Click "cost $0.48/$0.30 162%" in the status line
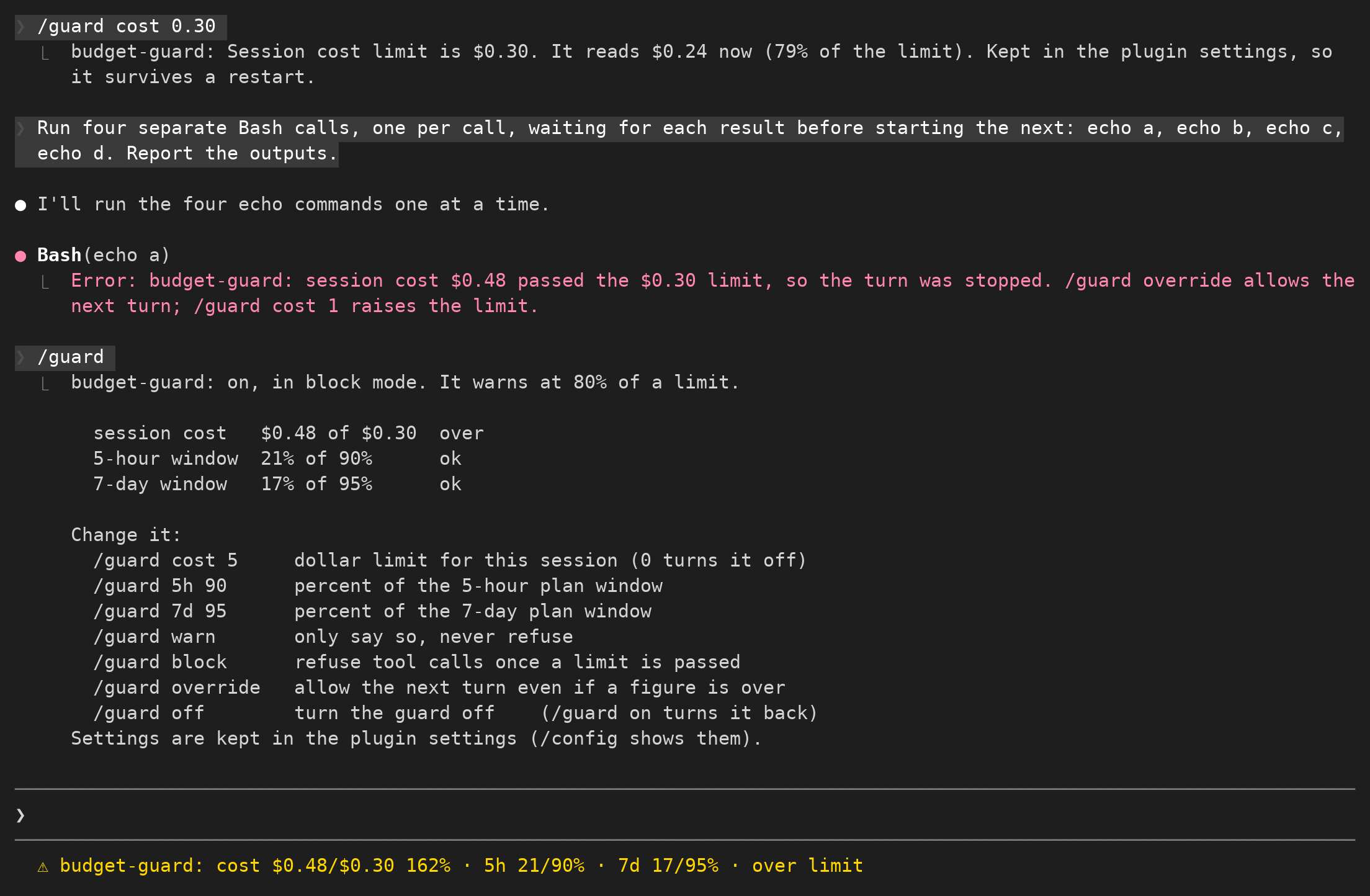1370x896 pixels. 333,866
